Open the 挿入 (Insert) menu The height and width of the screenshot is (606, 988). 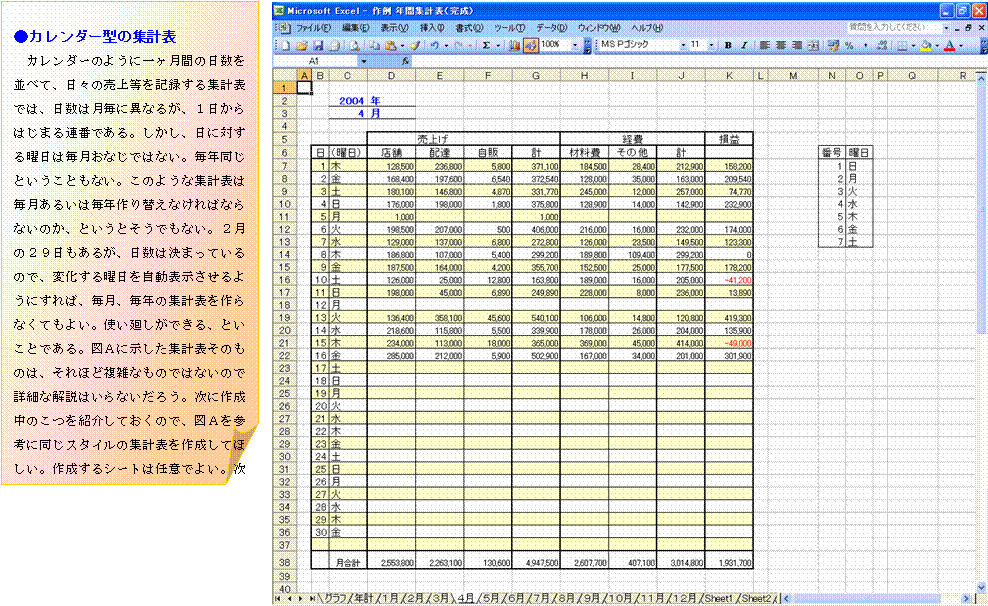click(432, 28)
